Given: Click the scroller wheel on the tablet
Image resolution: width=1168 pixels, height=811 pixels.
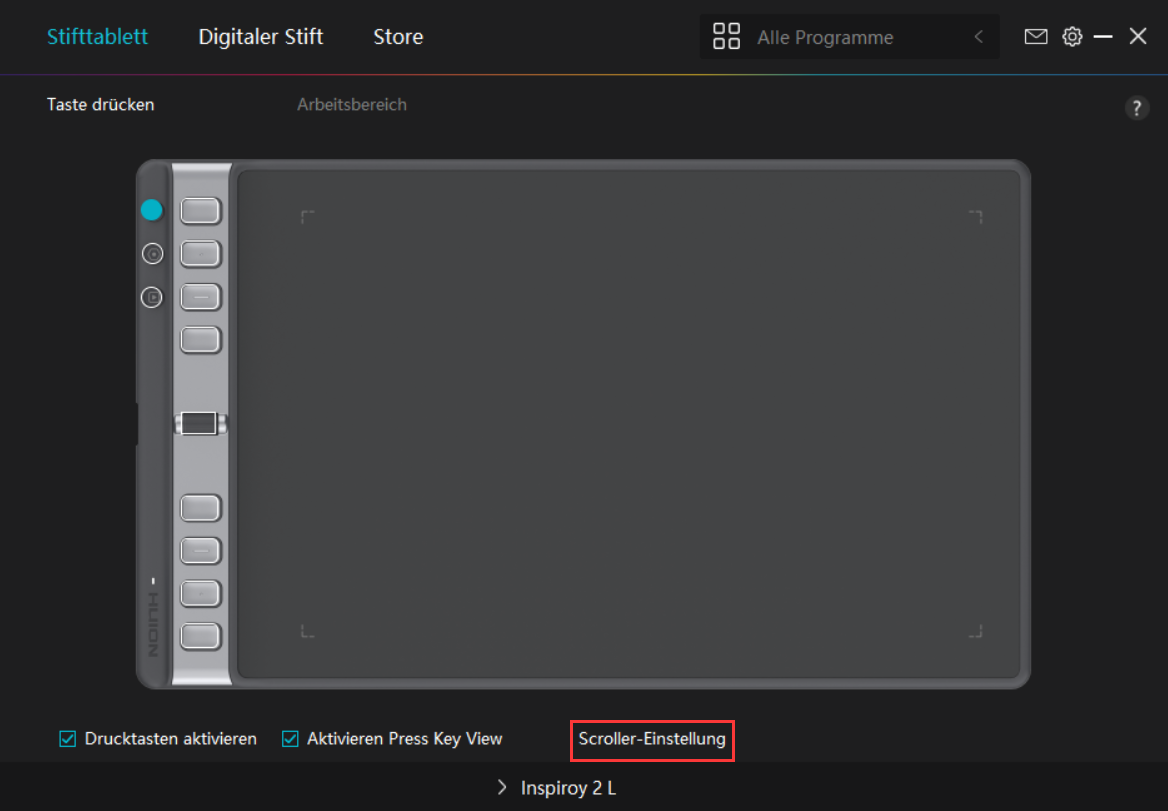Looking at the screenshot, I should pyautogui.click(x=200, y=423).
